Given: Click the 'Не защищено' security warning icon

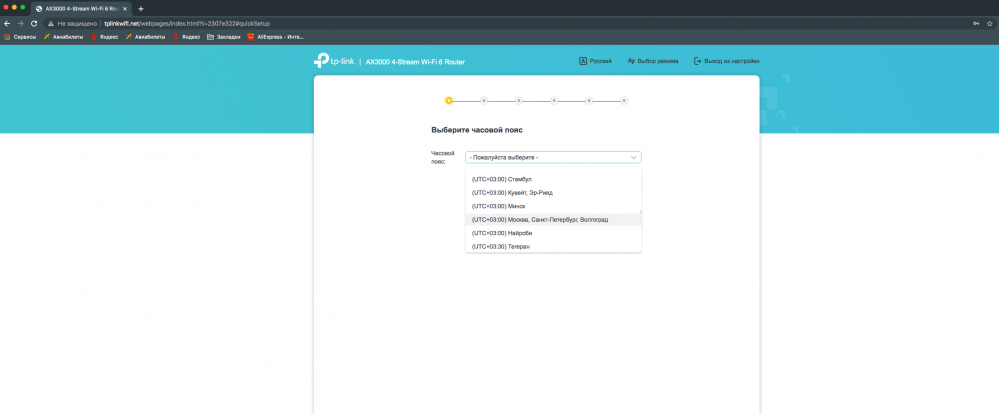Looking at the screenshot, I should pyautogui.click(x=50, y=23).
